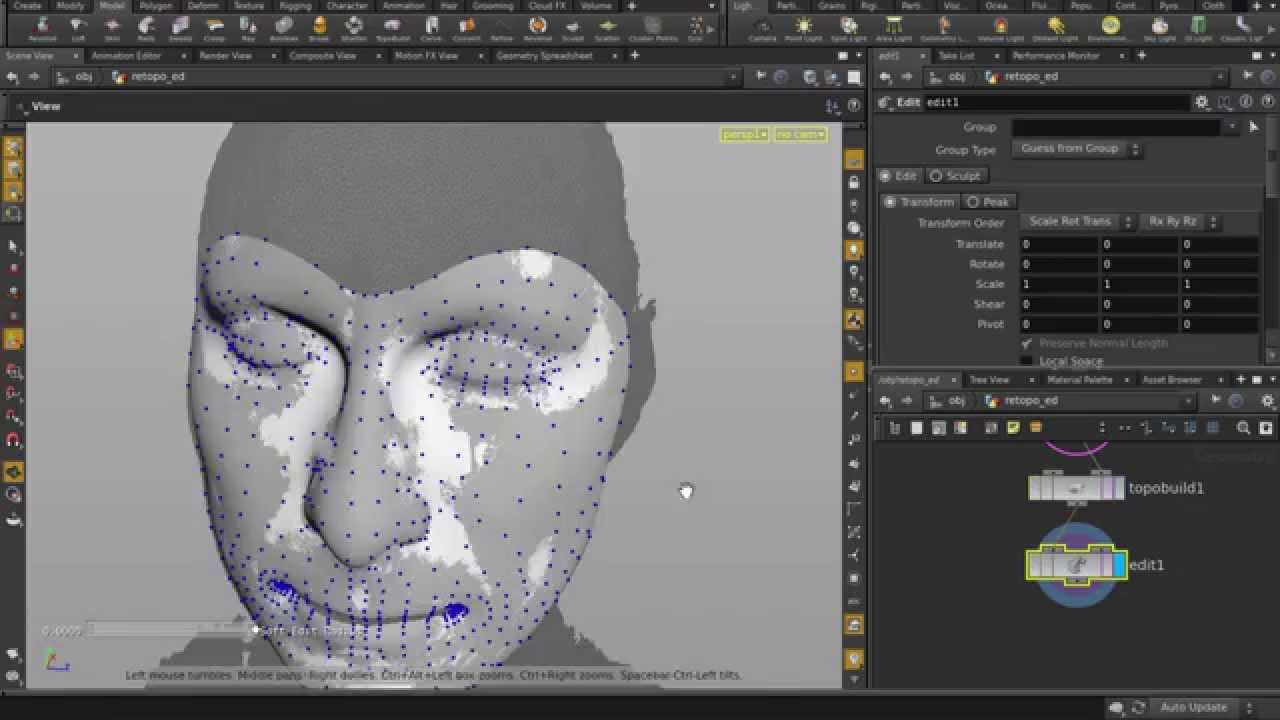Switch to the Composite View tab
The width and height of the screenshot is (1280, 720).
tap(323, 56)
